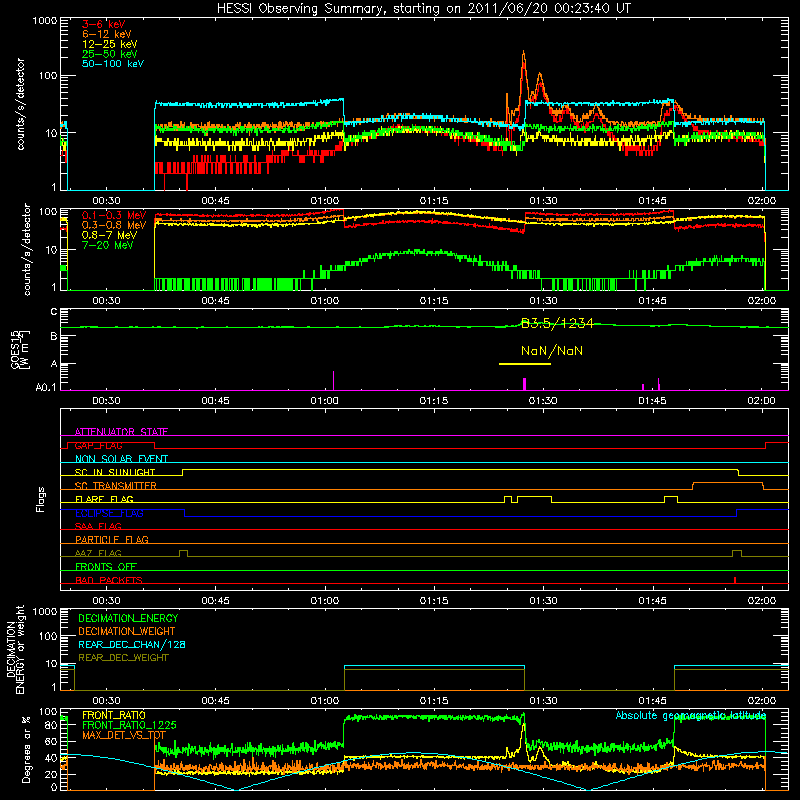Click the NaN/NaN annotation text
Screen dimensions: 800x800
[x=552, y=351]
